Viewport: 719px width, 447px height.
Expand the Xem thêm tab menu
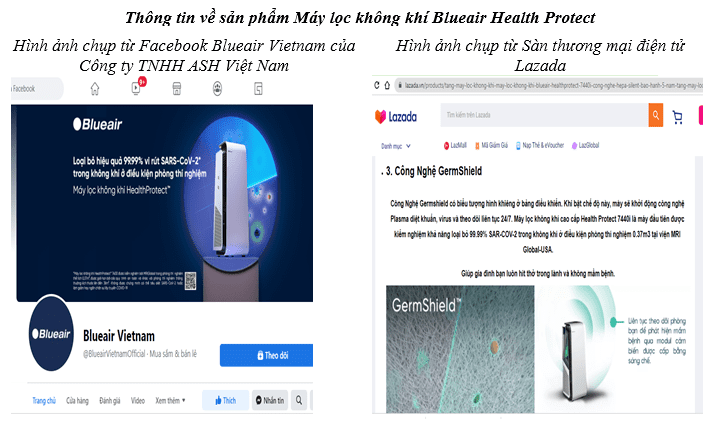(x=170, y=401)
